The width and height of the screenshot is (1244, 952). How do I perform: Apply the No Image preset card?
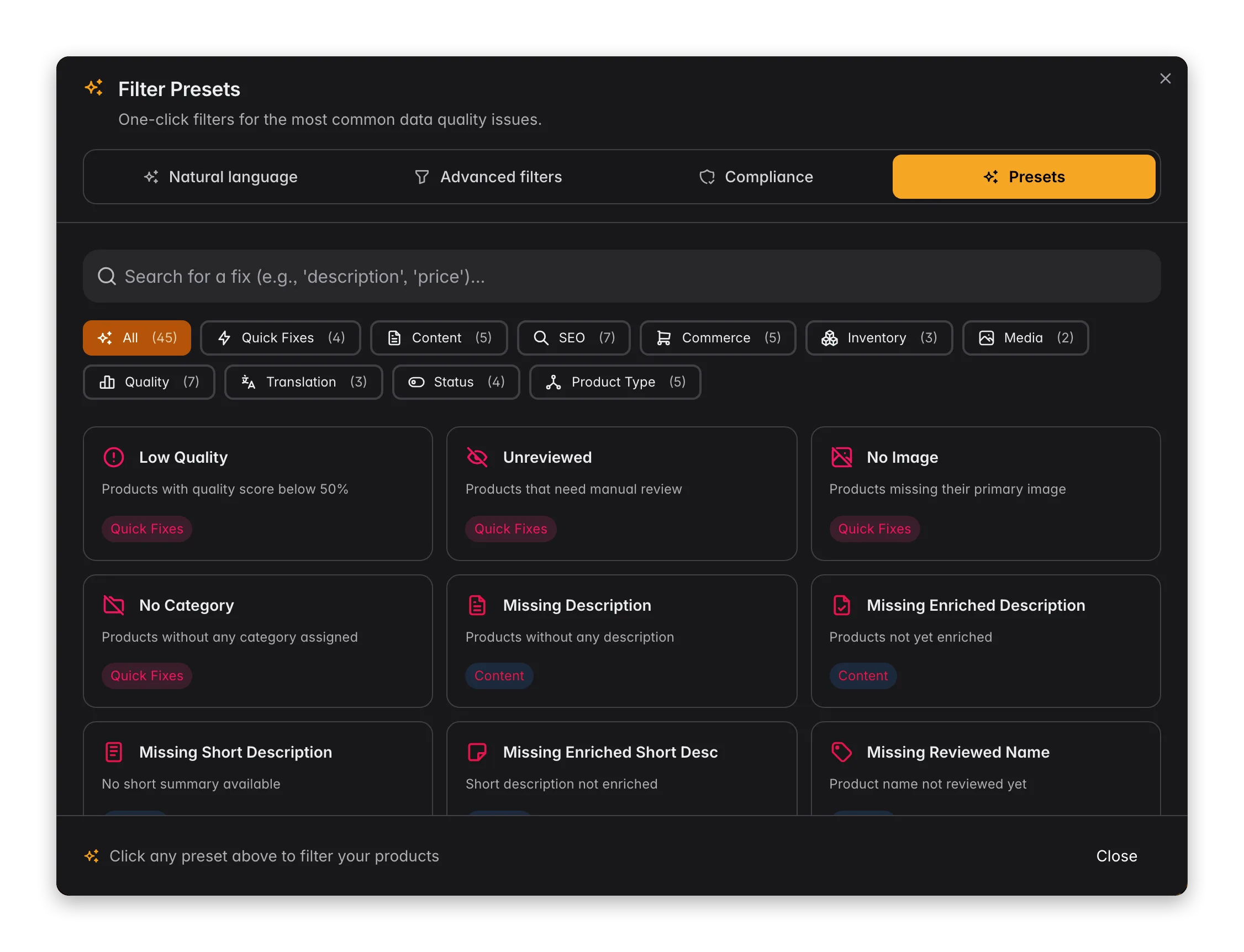pyautogui.click(x=985, y=494)
